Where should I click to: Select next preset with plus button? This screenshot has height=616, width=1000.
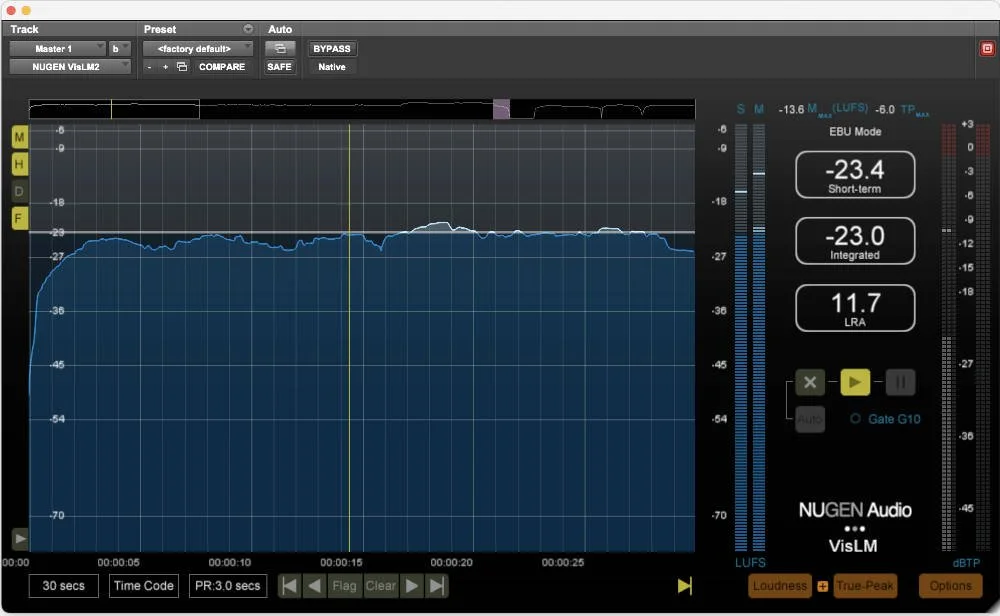(x=165, y=67)
